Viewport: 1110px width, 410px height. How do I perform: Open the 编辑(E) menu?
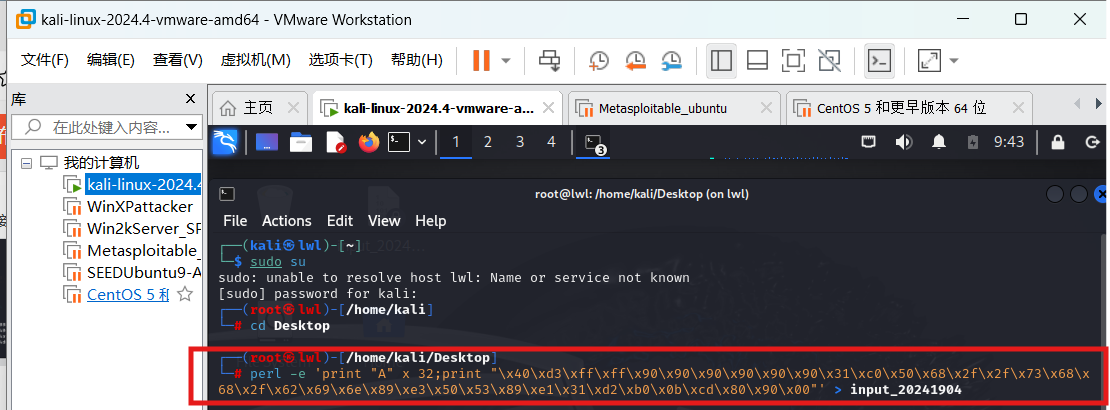(x=110, y=60)
